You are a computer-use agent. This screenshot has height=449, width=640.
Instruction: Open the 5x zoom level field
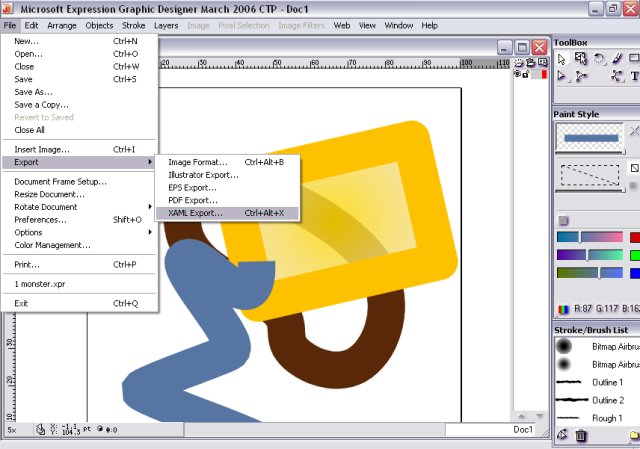tap(13, 430)
